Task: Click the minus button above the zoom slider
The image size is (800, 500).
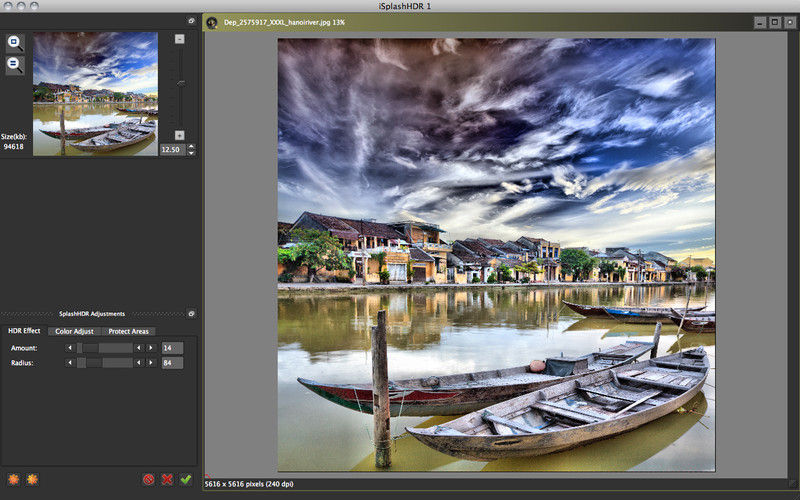Action: [x=180, y=39]
